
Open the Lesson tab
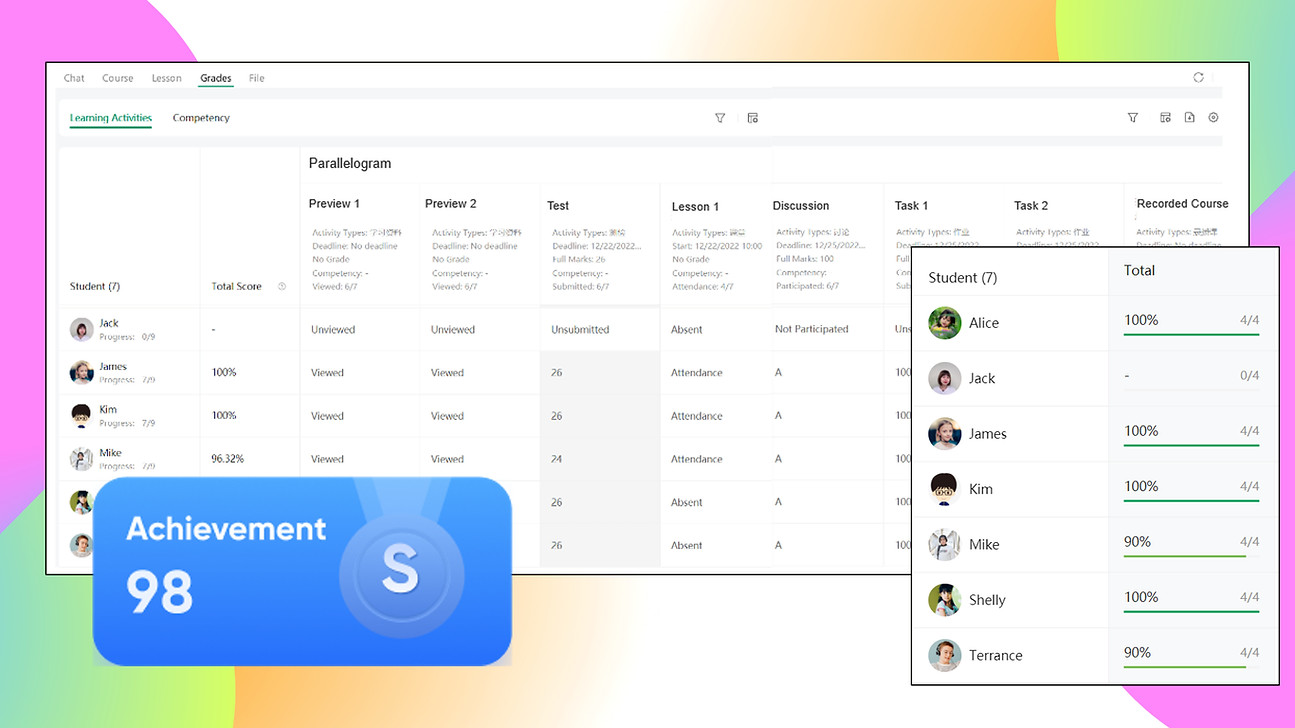point(167,78)
